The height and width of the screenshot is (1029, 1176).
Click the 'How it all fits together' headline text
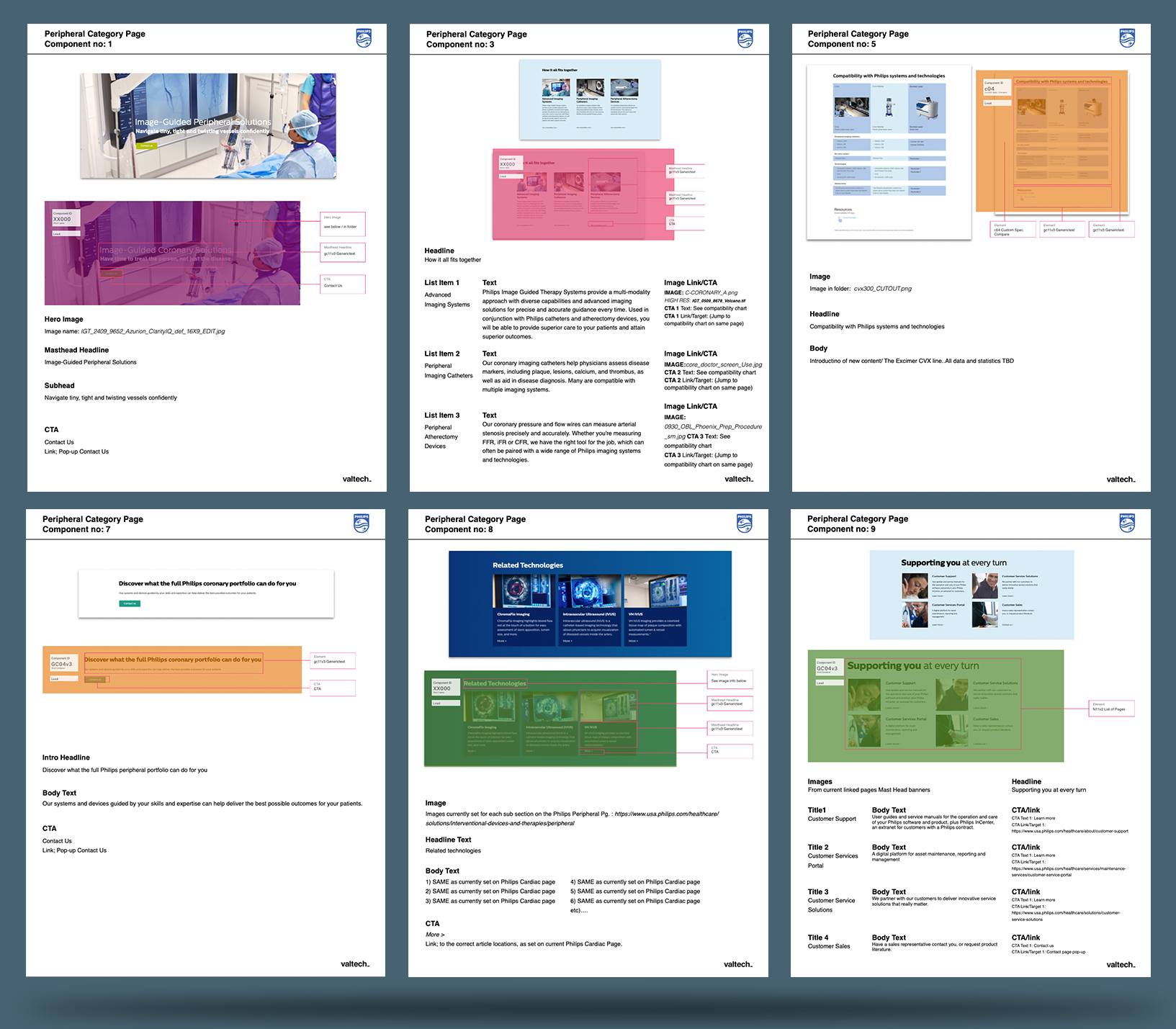[x=453, y=260]
